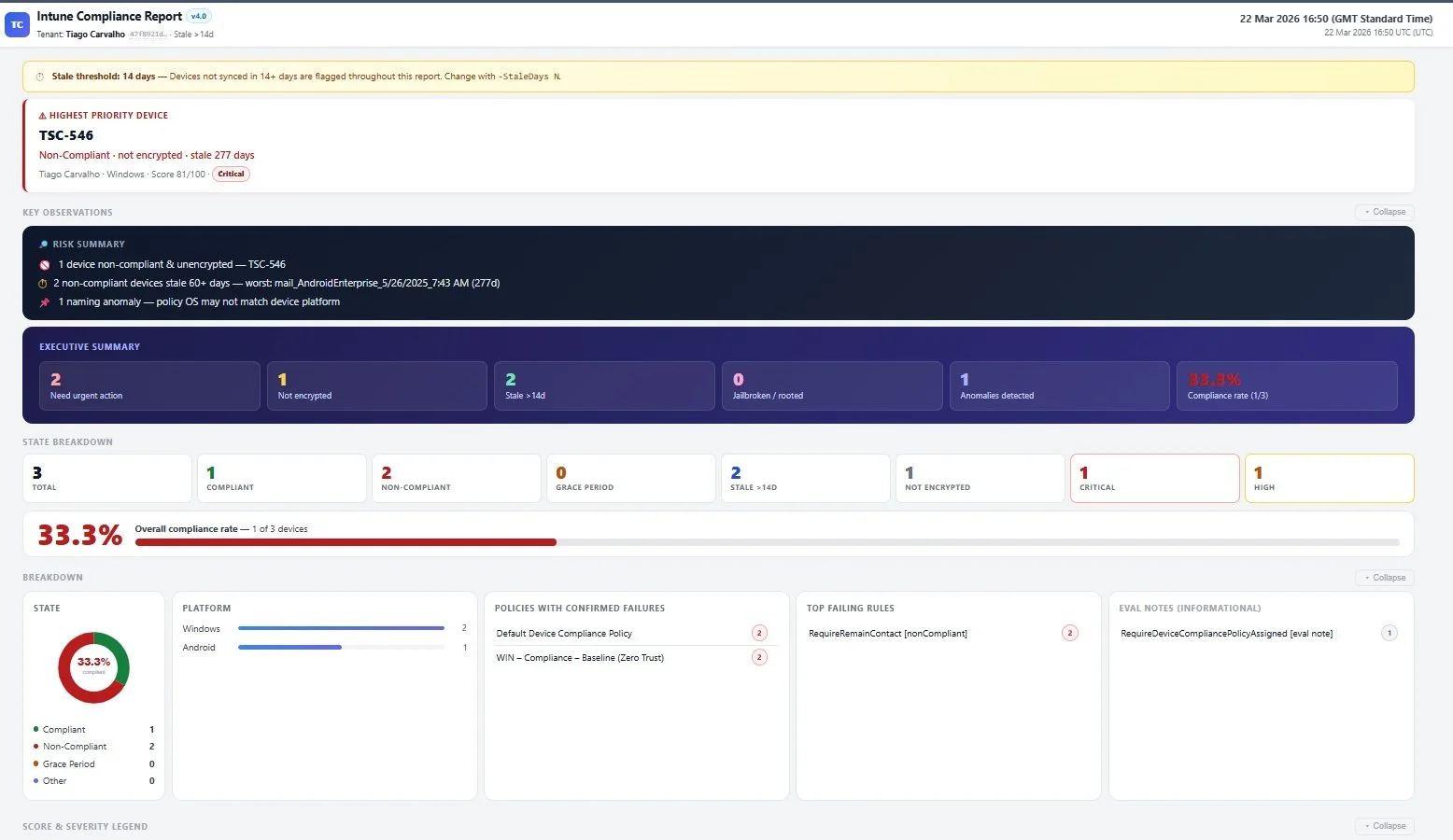Select the GRACE PERIOD state card
The image size is (1453, 840).
click(631, 478)
